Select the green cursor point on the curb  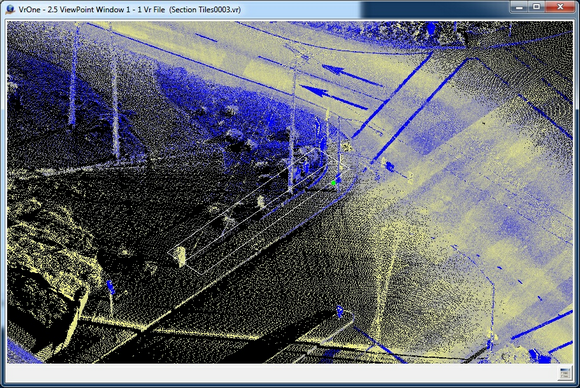[x=334, y=183]
